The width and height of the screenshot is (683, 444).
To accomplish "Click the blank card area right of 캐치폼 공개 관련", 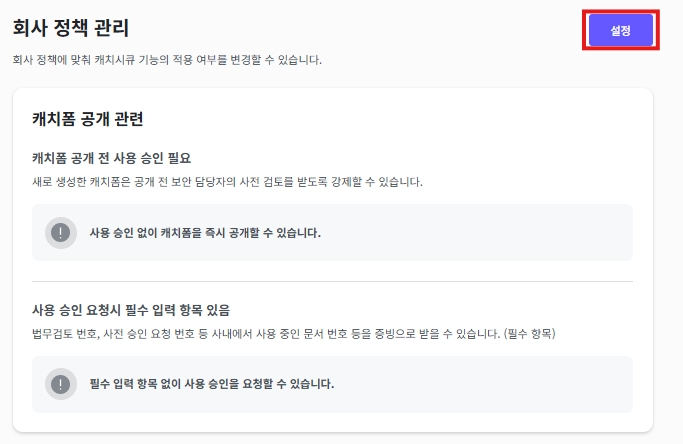I will click(x=400, y=119).
